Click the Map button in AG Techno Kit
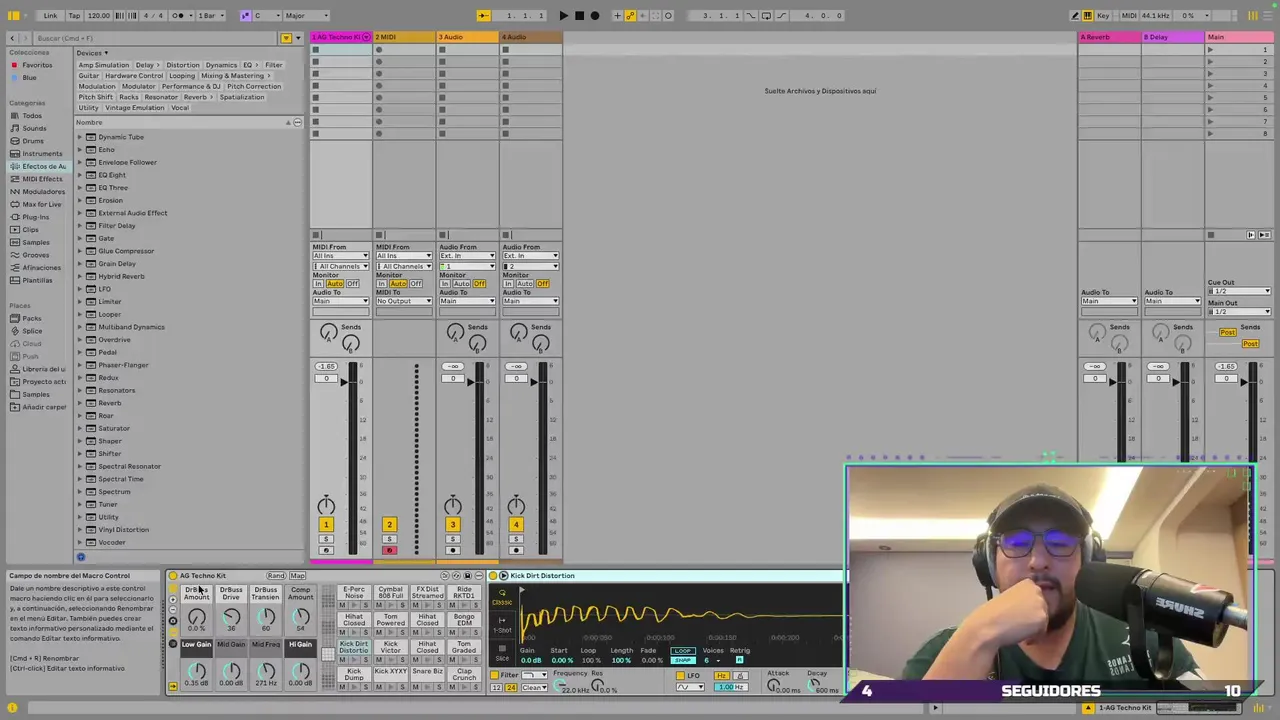The height and width of the screenshot is (720, 1280). (297, 576)
